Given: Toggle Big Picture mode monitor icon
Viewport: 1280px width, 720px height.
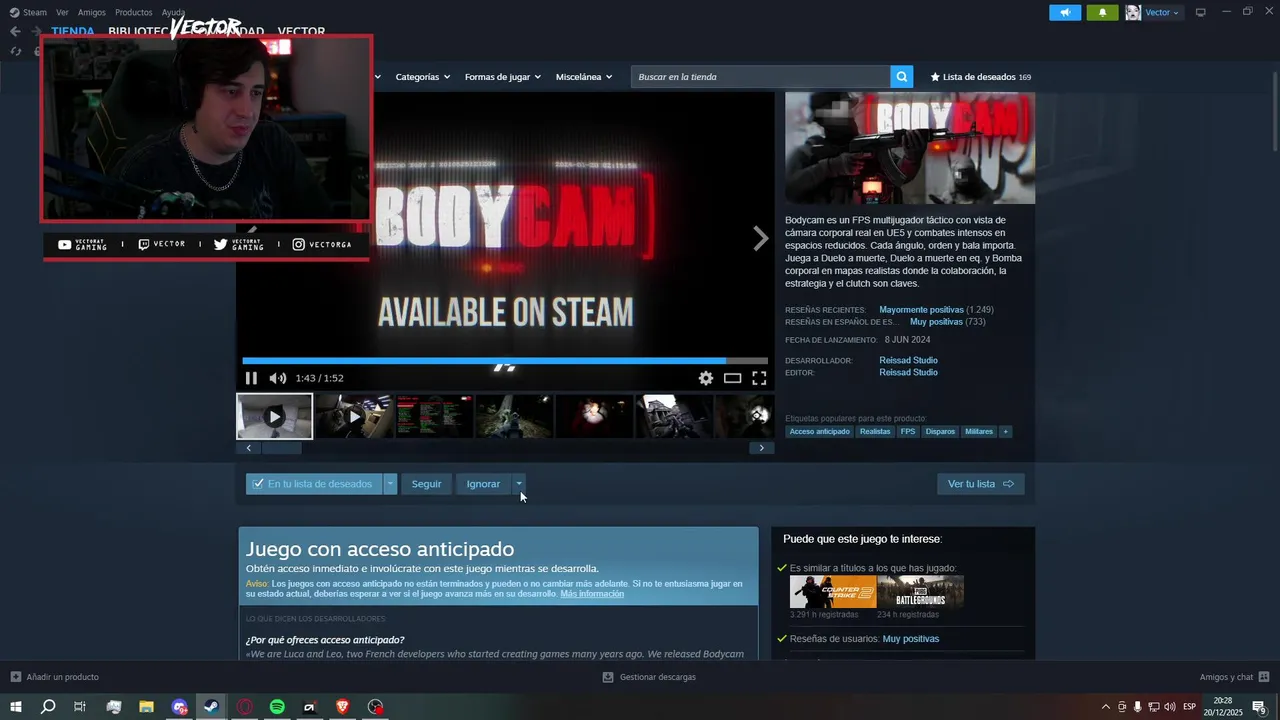Looking at the screenshot, I should 1201,12.
